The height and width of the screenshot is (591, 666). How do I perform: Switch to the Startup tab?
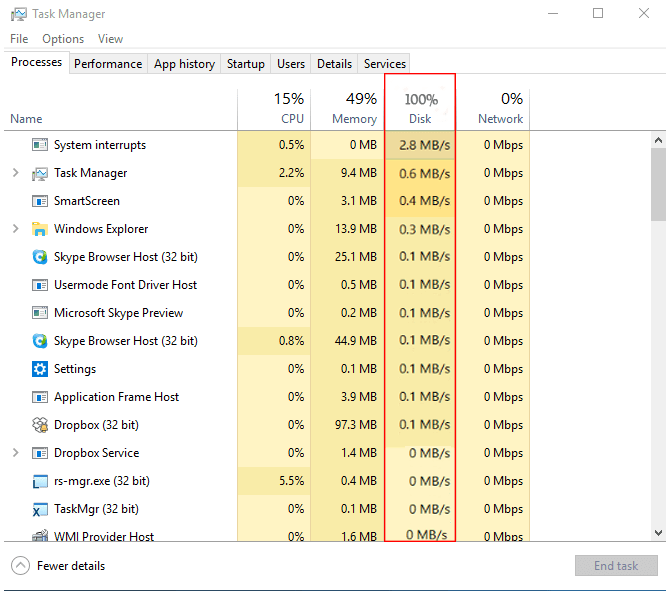246,64
